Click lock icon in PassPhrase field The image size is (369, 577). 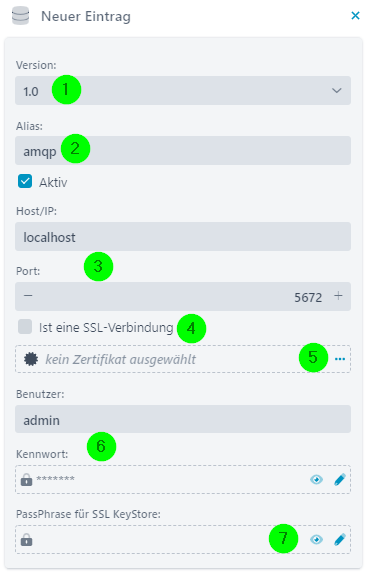click(x=26, y=539)
